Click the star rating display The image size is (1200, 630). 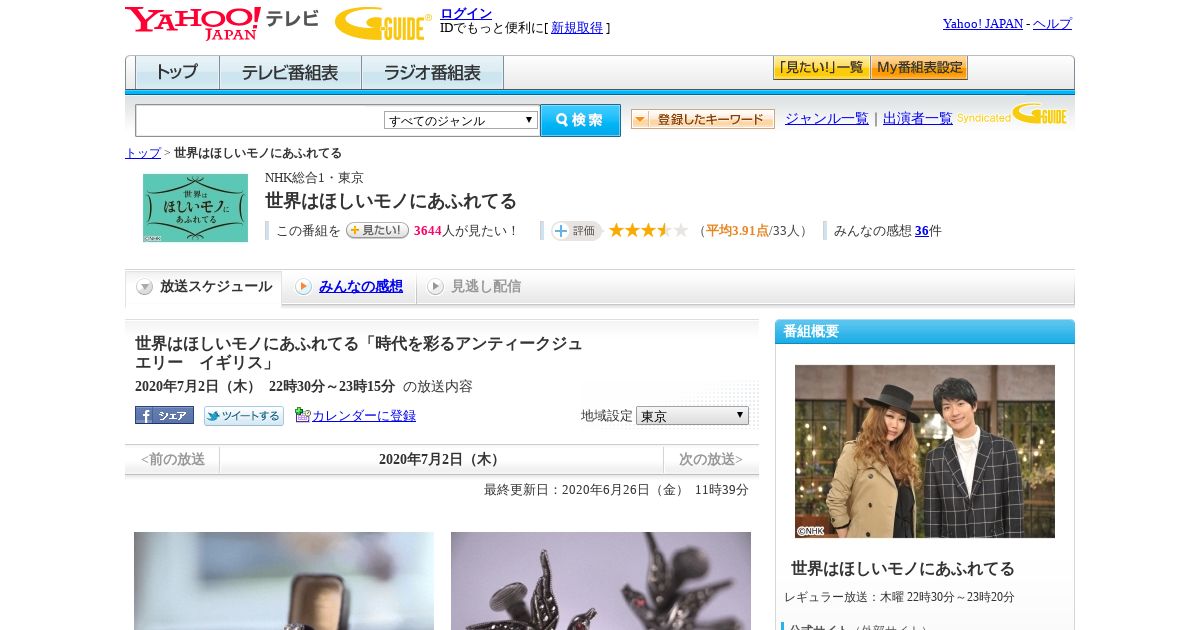tap(648, 230)
